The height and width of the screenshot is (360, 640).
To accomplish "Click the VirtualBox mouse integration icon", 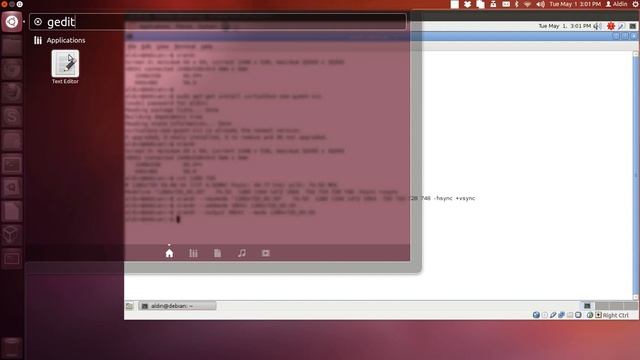I will click(x=589, y=315).
